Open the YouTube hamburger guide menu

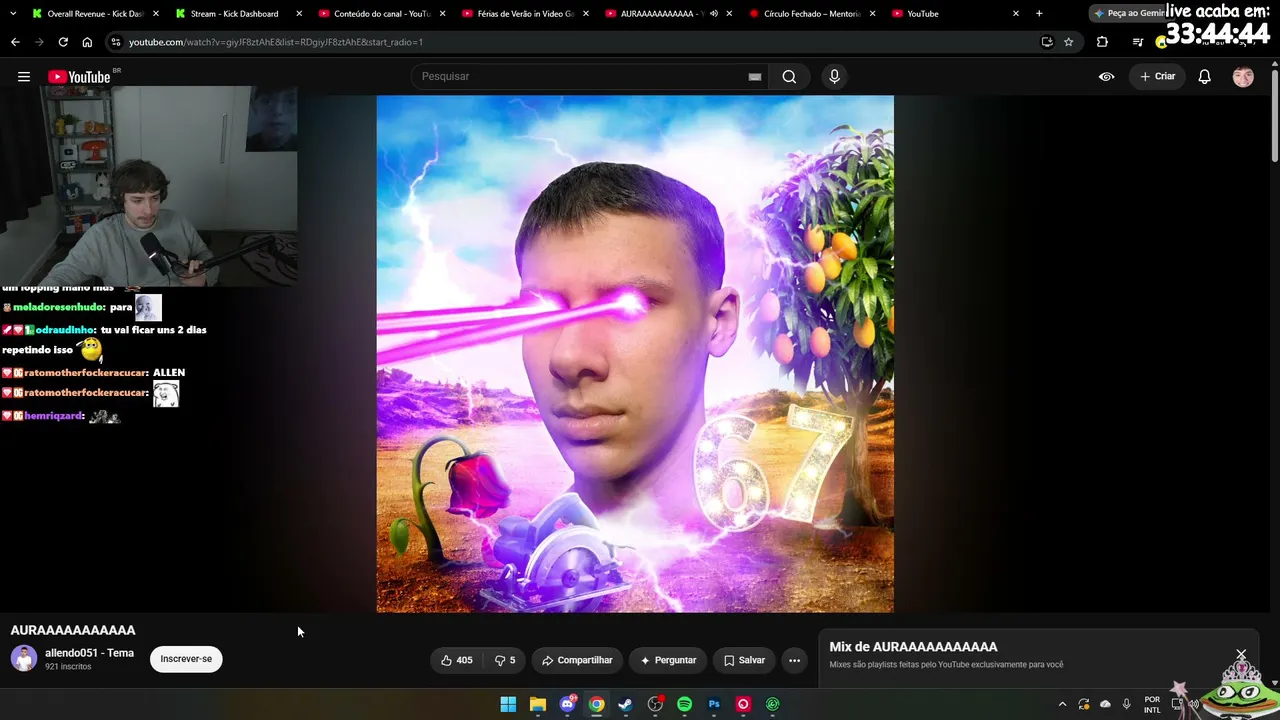(x=24, y=76)
